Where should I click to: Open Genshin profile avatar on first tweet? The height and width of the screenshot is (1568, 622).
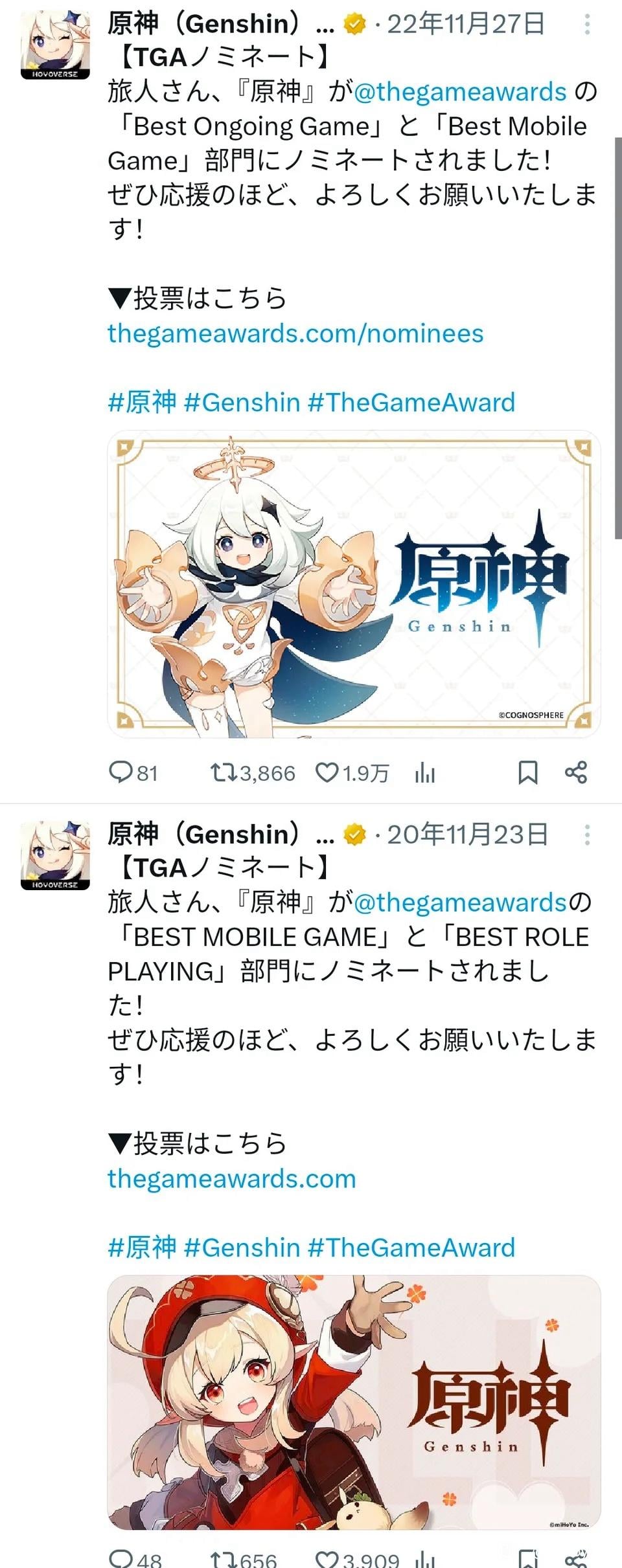[55, 45]
